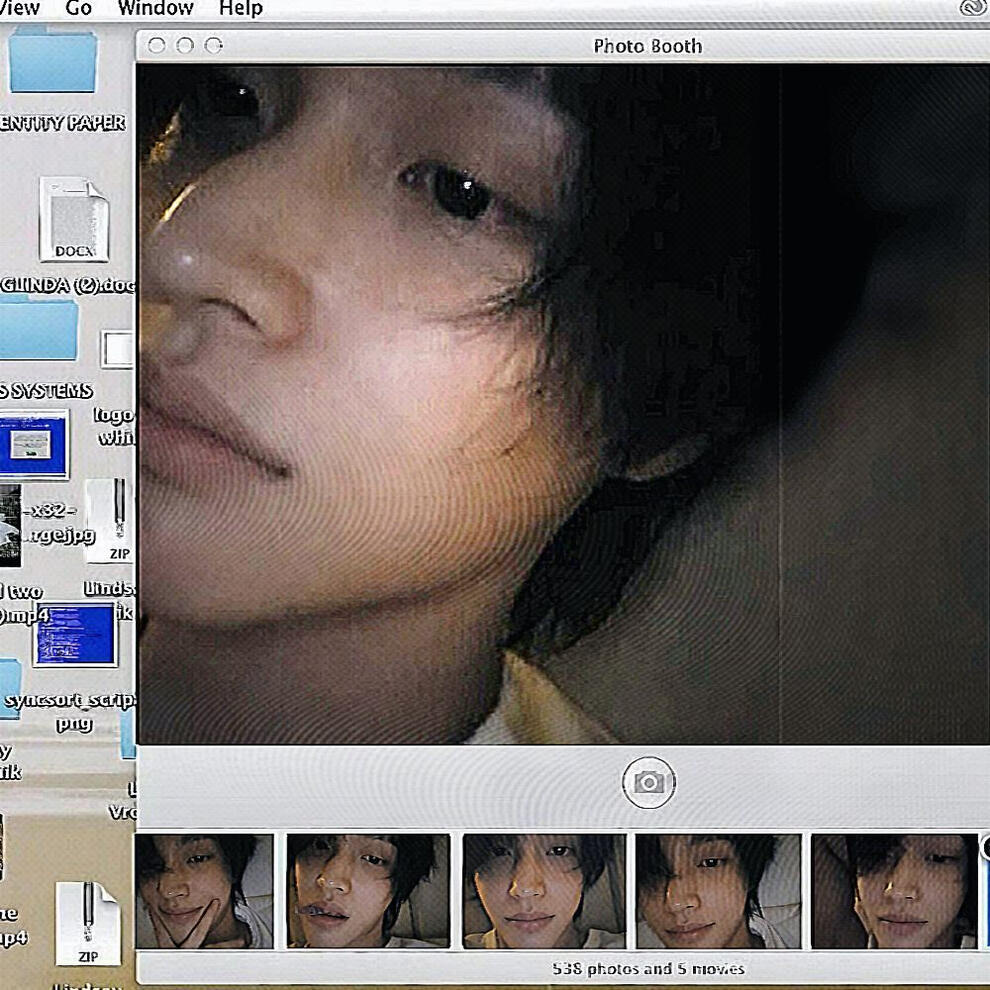Open the ENTITY PAPER folder icon

(x=53, y=62)
